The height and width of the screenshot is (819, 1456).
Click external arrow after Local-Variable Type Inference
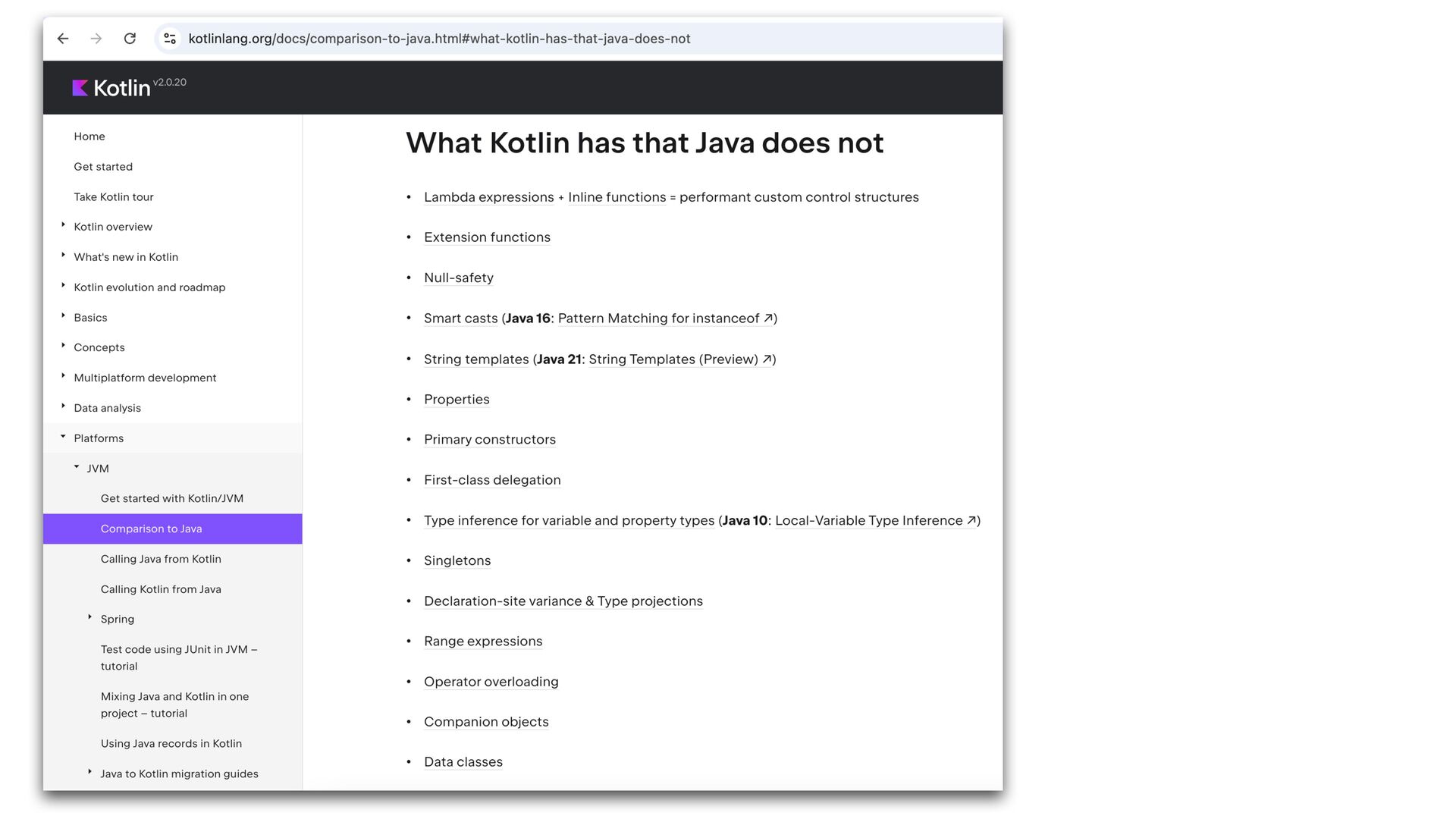click(971, 520)
